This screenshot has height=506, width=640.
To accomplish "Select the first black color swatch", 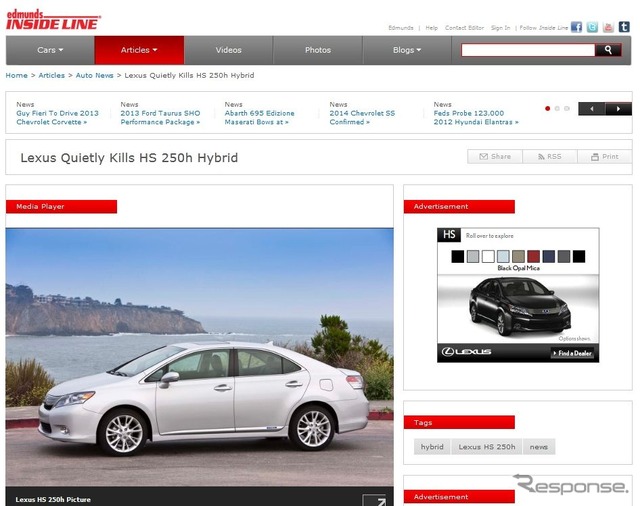I will tap(458, 256).
